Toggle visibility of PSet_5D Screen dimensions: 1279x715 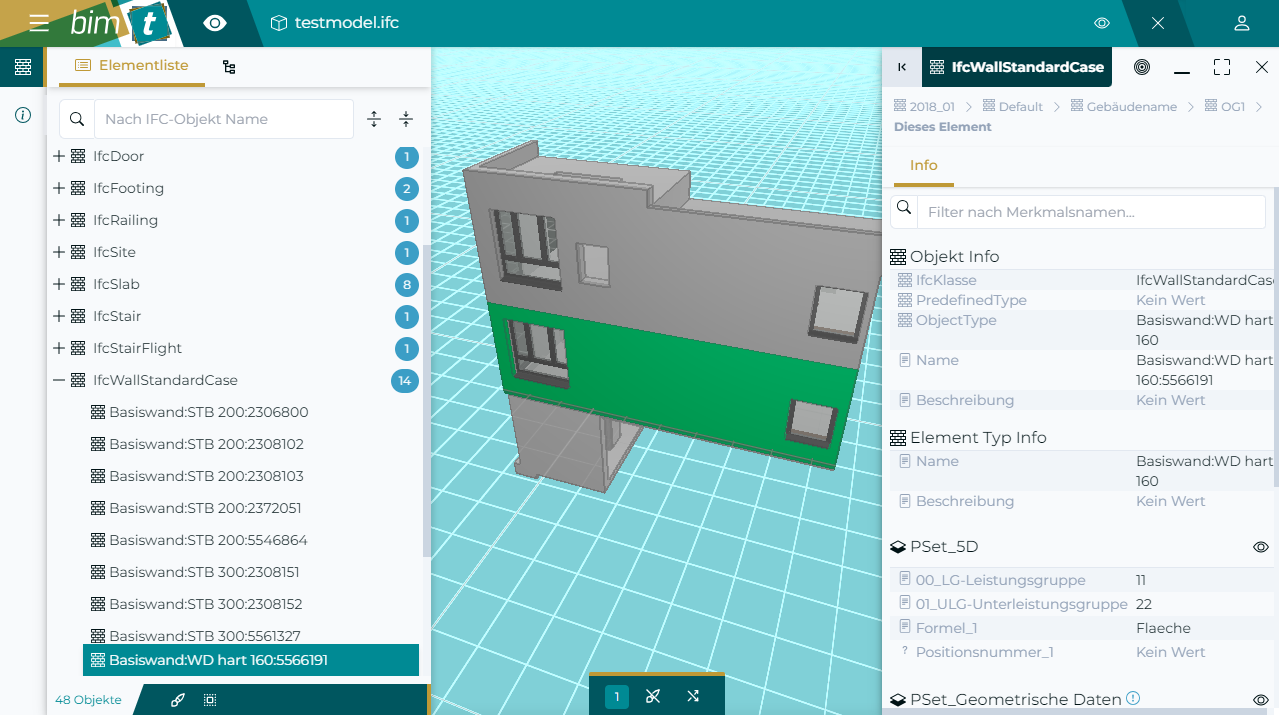(1261, 547)
